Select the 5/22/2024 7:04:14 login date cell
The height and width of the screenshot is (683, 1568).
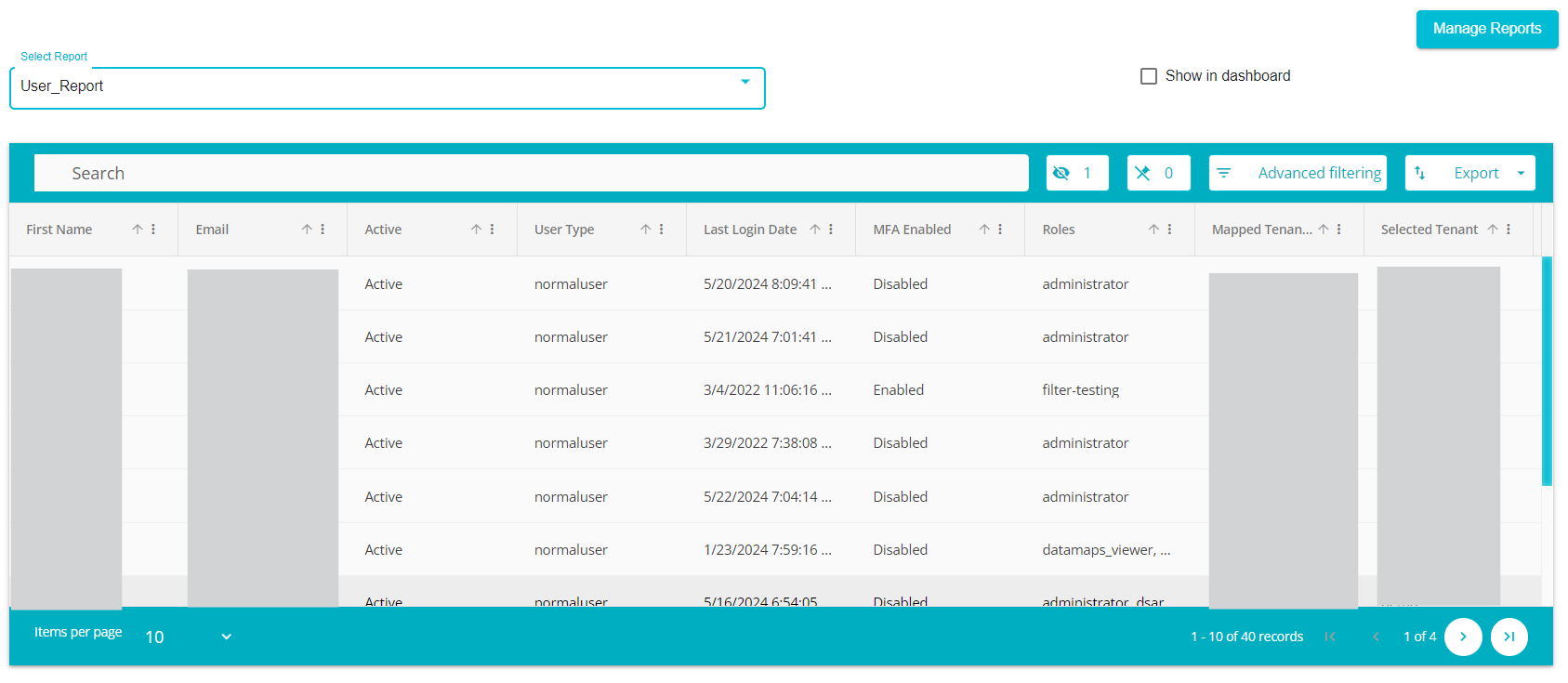coord(768,497)
